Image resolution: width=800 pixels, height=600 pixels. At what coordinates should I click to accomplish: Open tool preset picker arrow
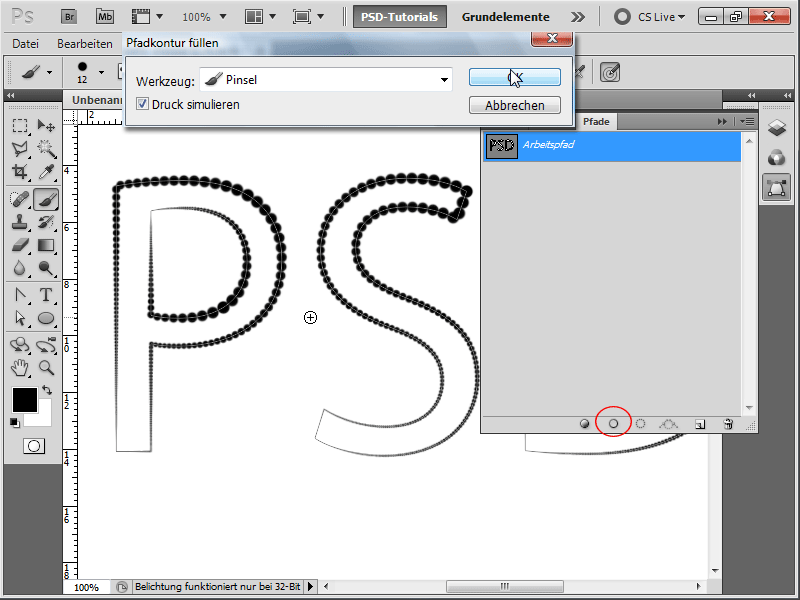pyautogui.click(x=49, y=72)
